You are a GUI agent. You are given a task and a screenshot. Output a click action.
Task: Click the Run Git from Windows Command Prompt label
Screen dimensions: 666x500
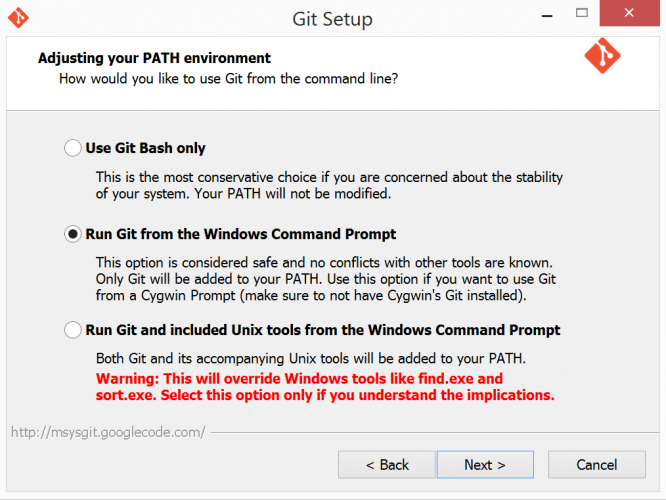tap(241, 234)
